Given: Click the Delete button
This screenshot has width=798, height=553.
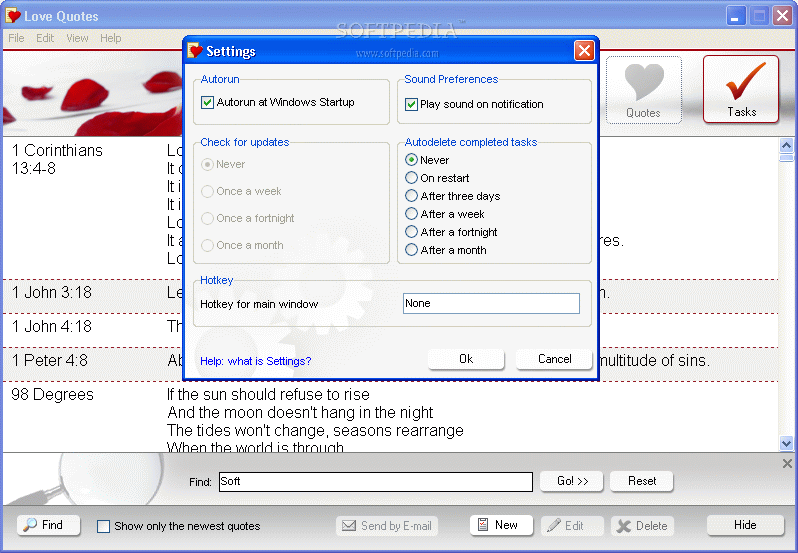Looking at the screenshot, I should pyautogui.click(x=642, y=526).
